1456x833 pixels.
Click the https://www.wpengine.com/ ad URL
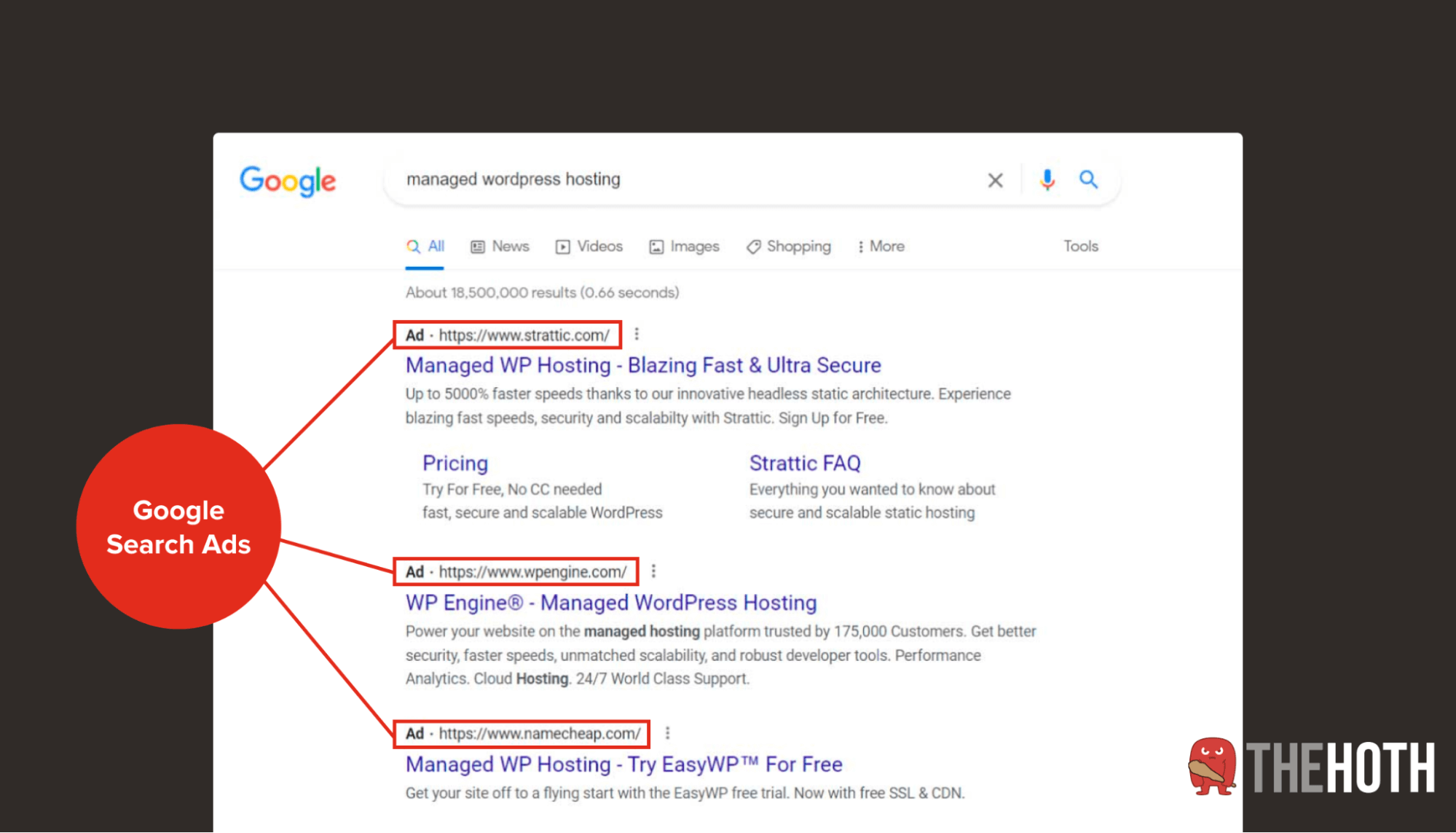point(532,572)
